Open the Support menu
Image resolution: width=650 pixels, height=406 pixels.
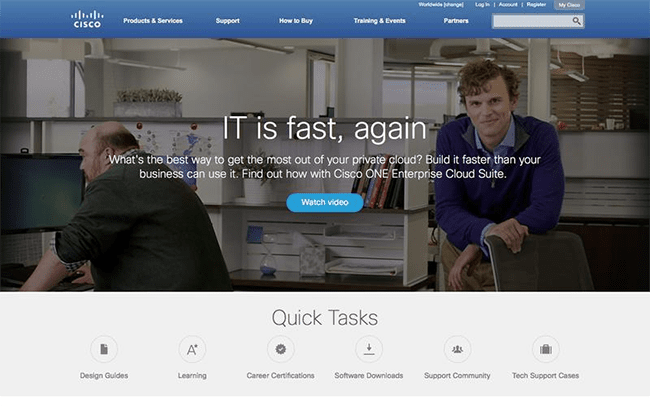[x=228, y=21]
